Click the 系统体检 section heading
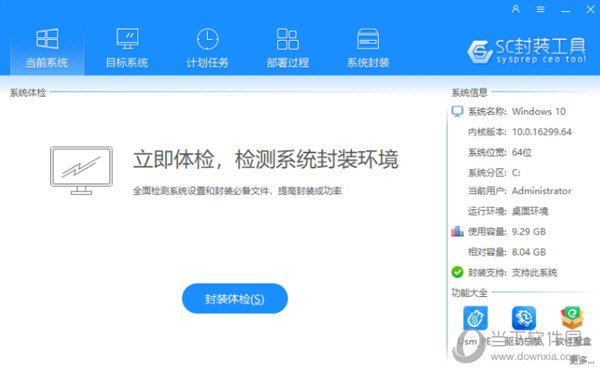600x380 pixels. click(28, 93)
